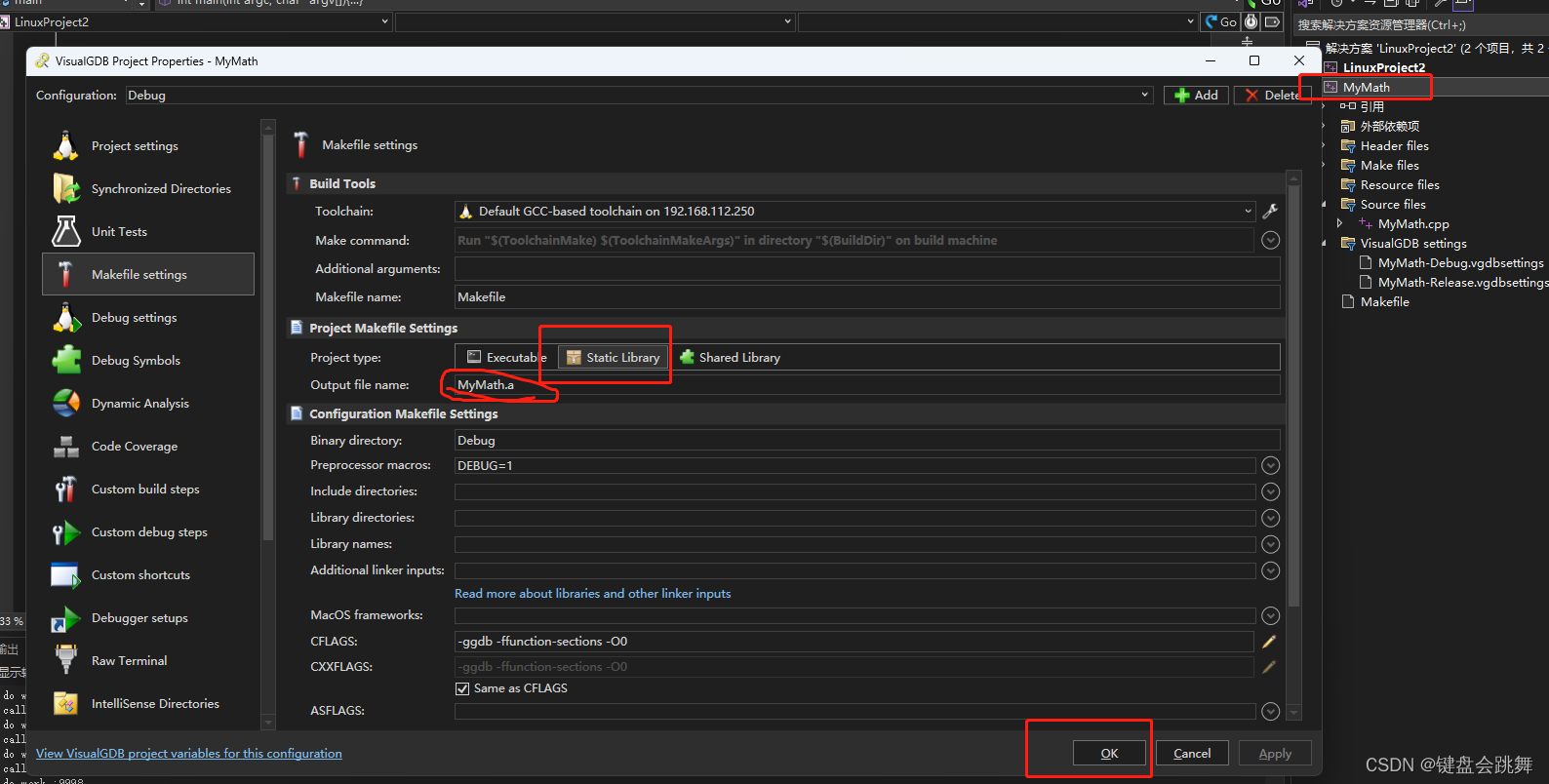Click OK to save properties
This screenshot has width=1549, height=784.
pos(1109,753)
